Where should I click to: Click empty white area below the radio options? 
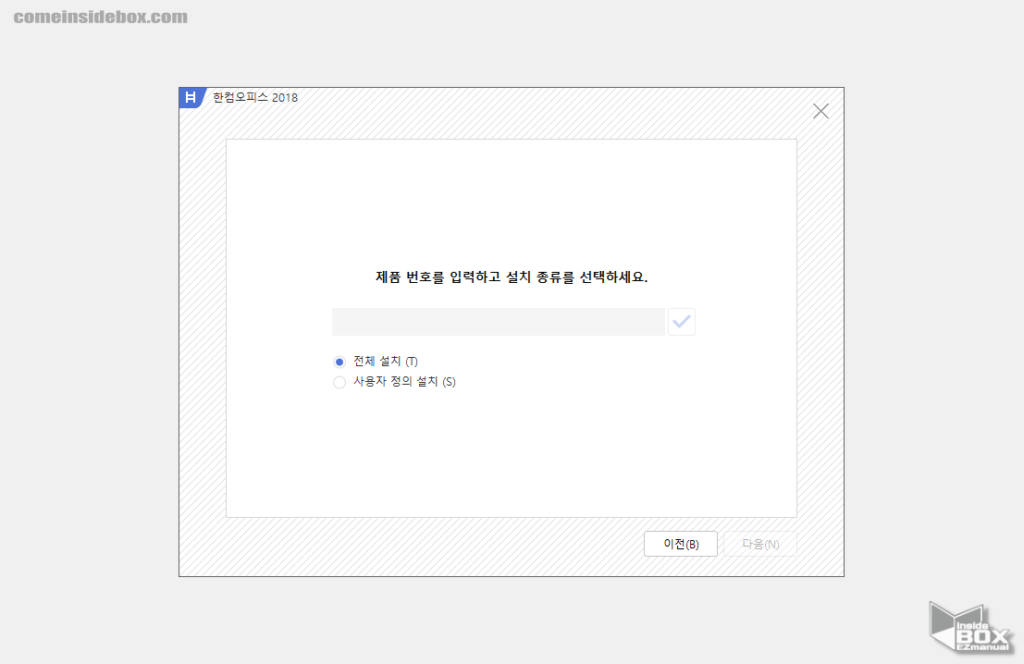click(x=510, y=450)
